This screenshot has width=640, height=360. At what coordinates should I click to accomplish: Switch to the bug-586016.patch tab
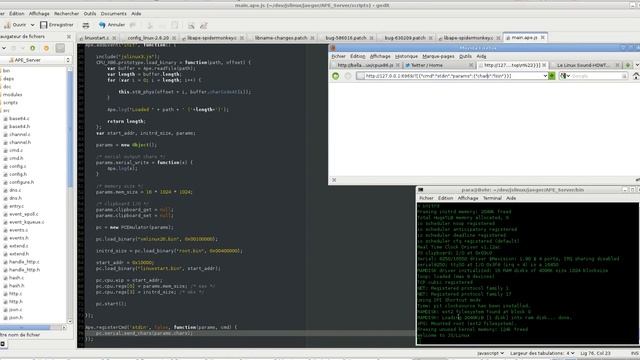tap(346, 38)
